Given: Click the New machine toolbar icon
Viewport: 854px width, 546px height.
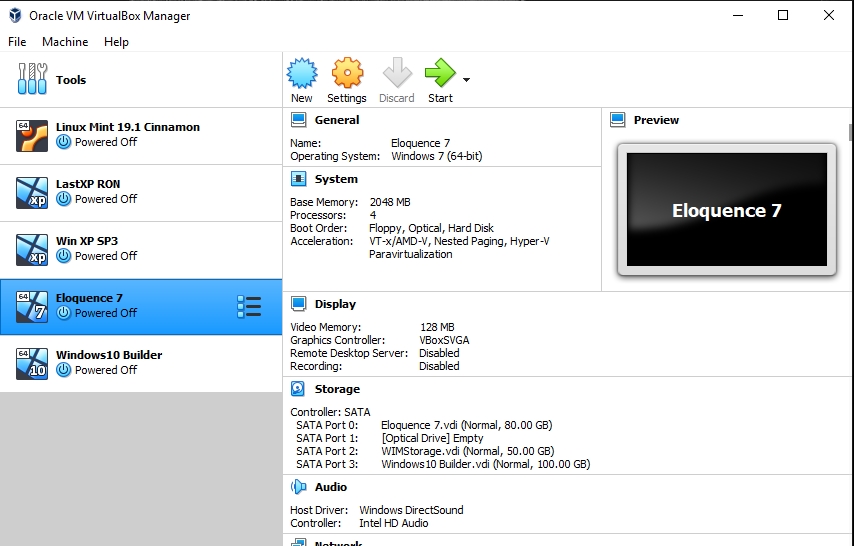Looking at the screenshot, I should (302, 74).
